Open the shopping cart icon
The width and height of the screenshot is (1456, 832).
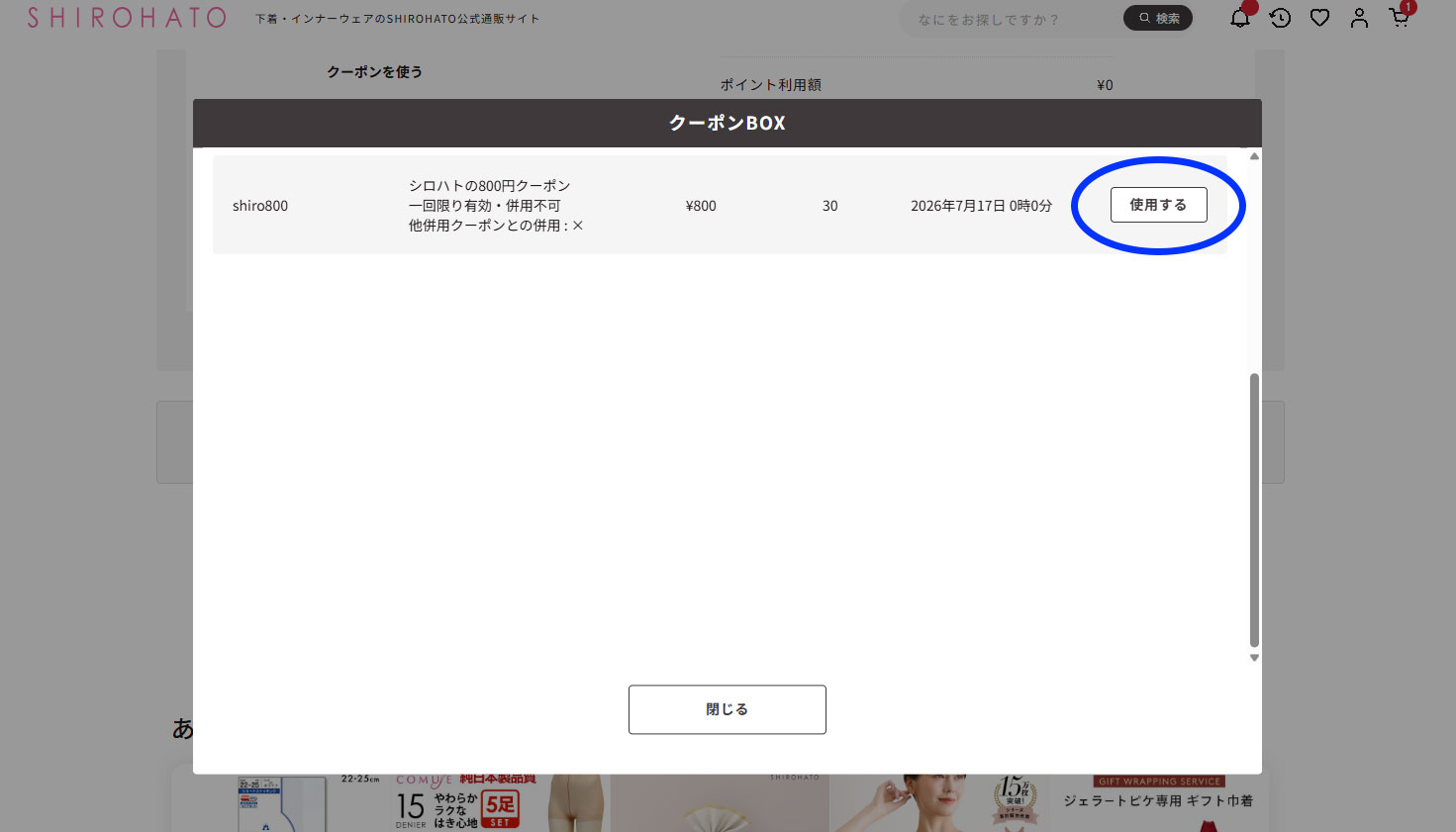(1399, 18)
